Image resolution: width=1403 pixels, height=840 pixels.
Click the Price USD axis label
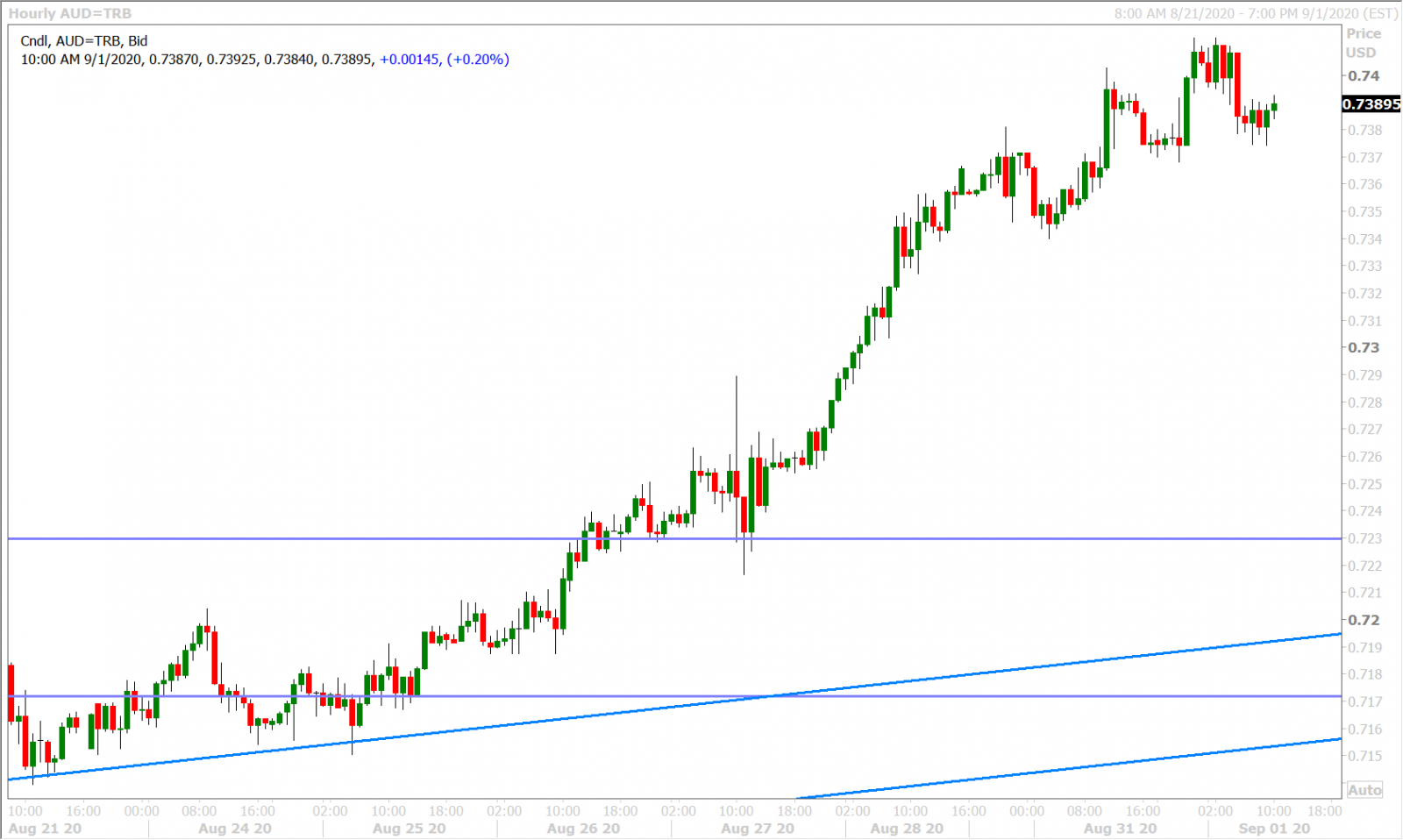[1364, 43]
